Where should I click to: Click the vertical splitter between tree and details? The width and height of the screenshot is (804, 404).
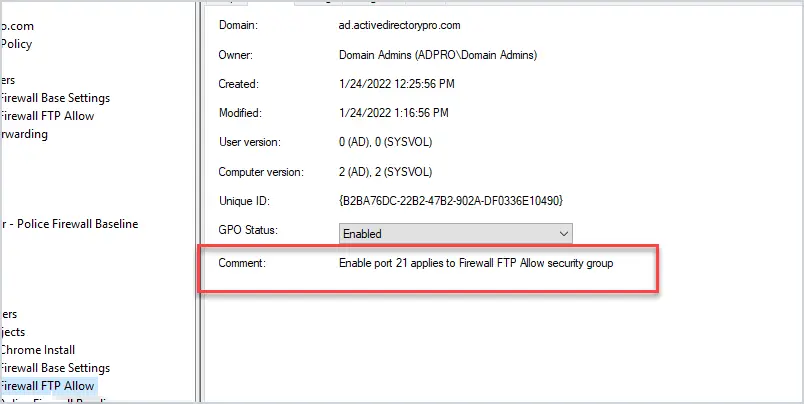[x=199, y=202]
